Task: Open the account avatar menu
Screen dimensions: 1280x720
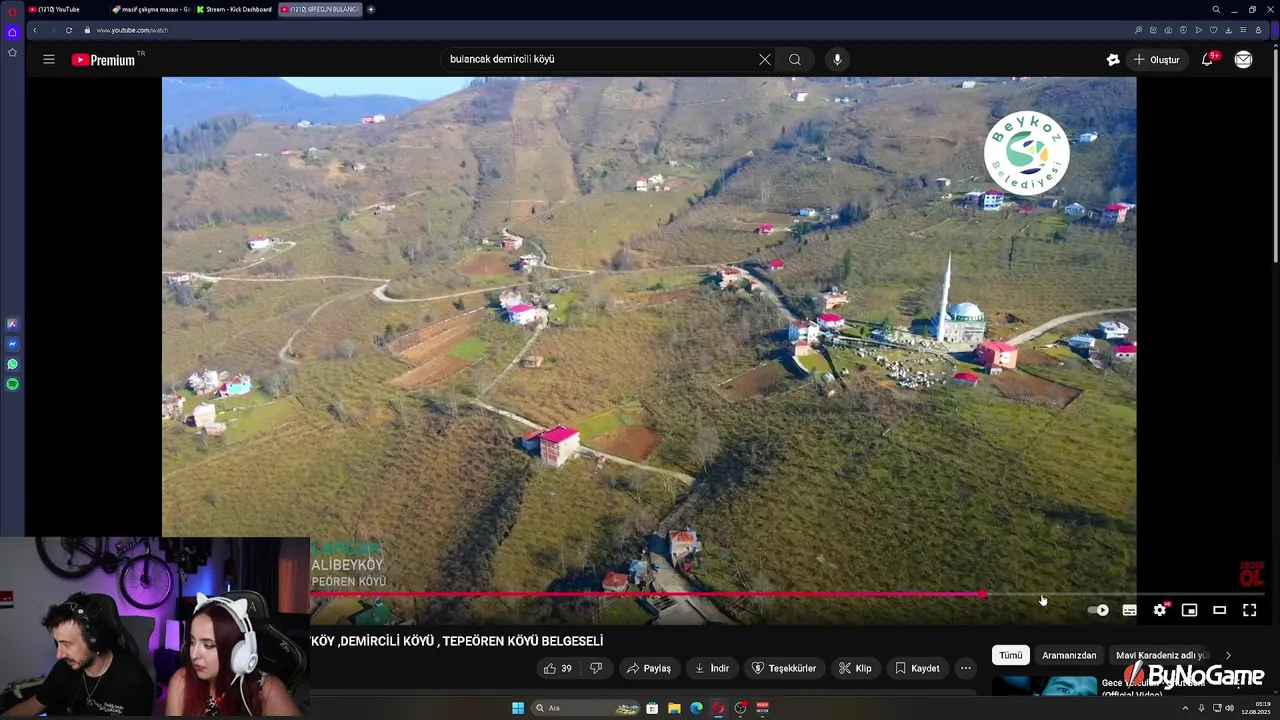Action: pyautogui.click(x=1243, y=60)
